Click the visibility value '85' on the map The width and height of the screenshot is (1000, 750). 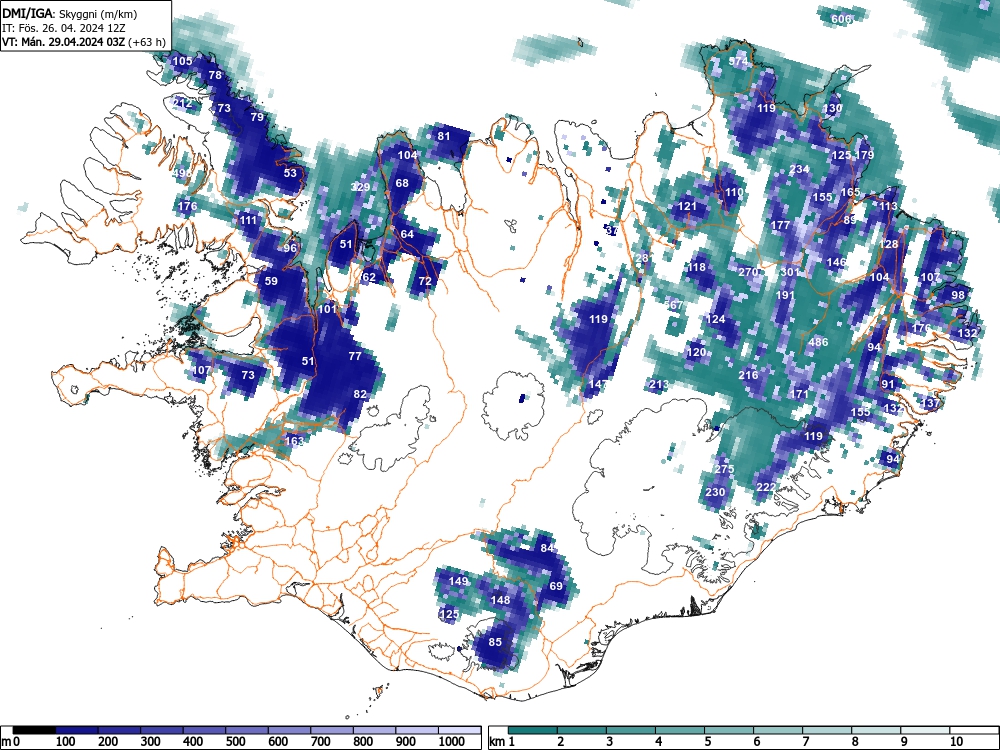coord(496,642)
